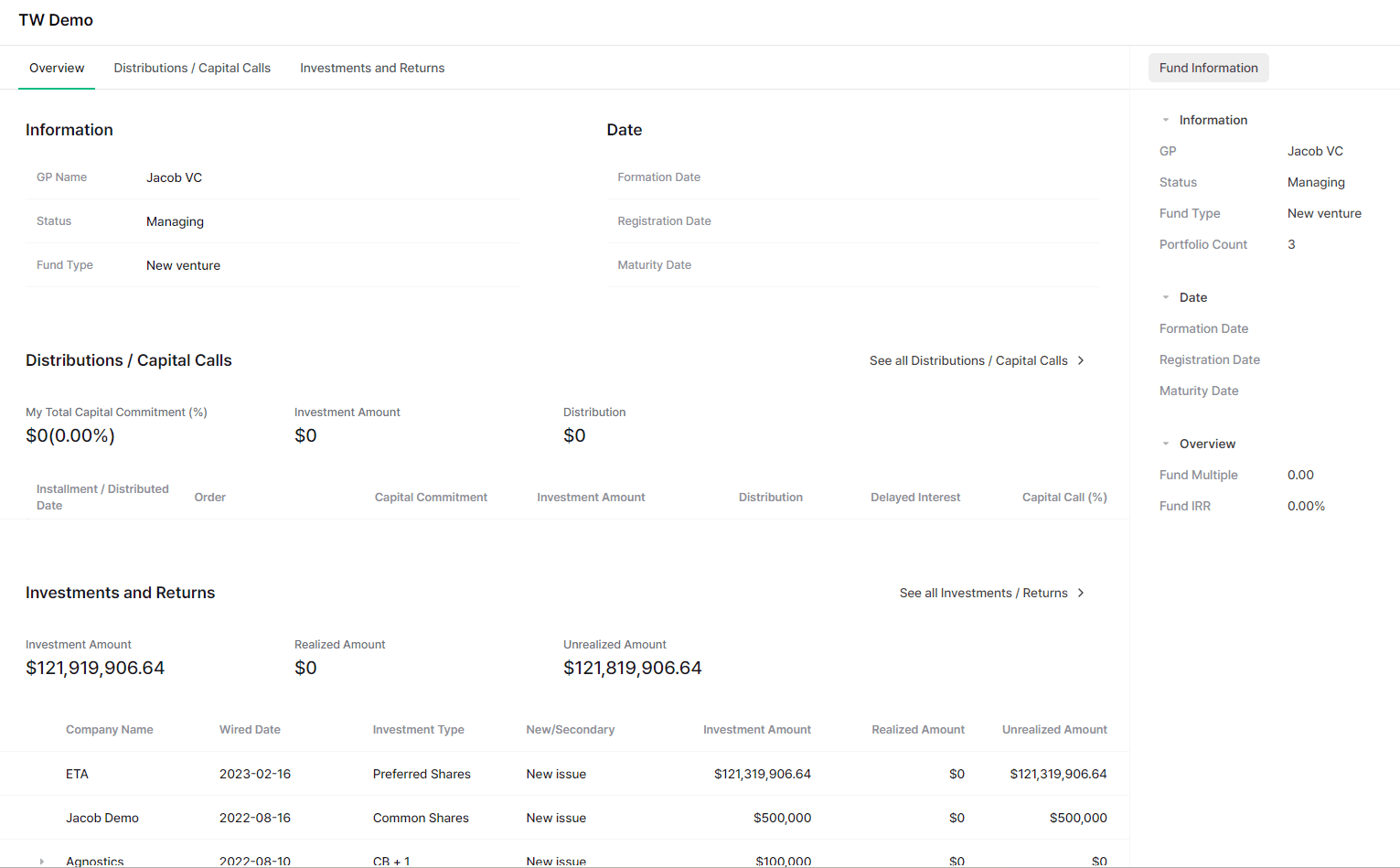Expand the Agnostics investment row
The image size is (1400, 868).
(x=41, y=862)
